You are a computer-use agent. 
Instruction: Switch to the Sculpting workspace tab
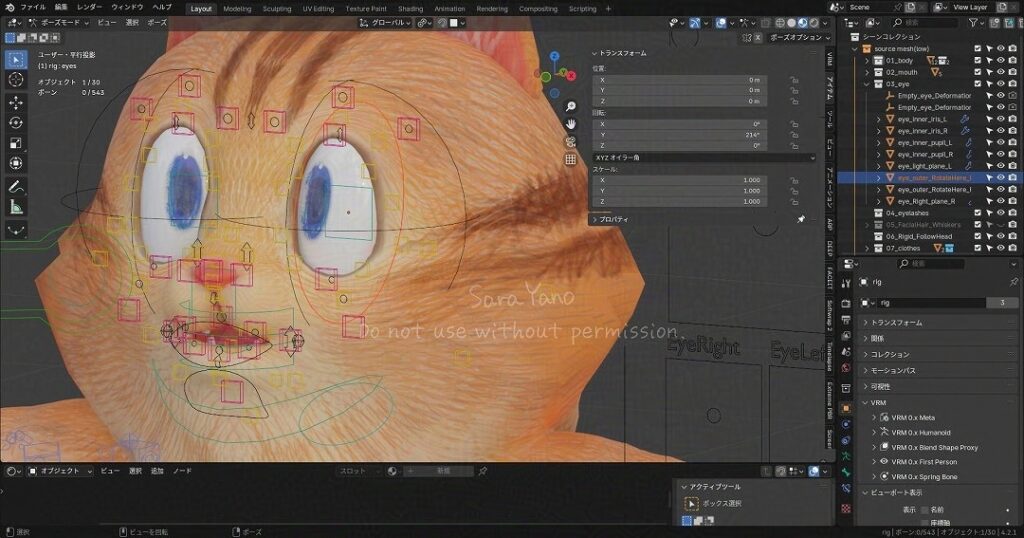(x=277, y=8)
